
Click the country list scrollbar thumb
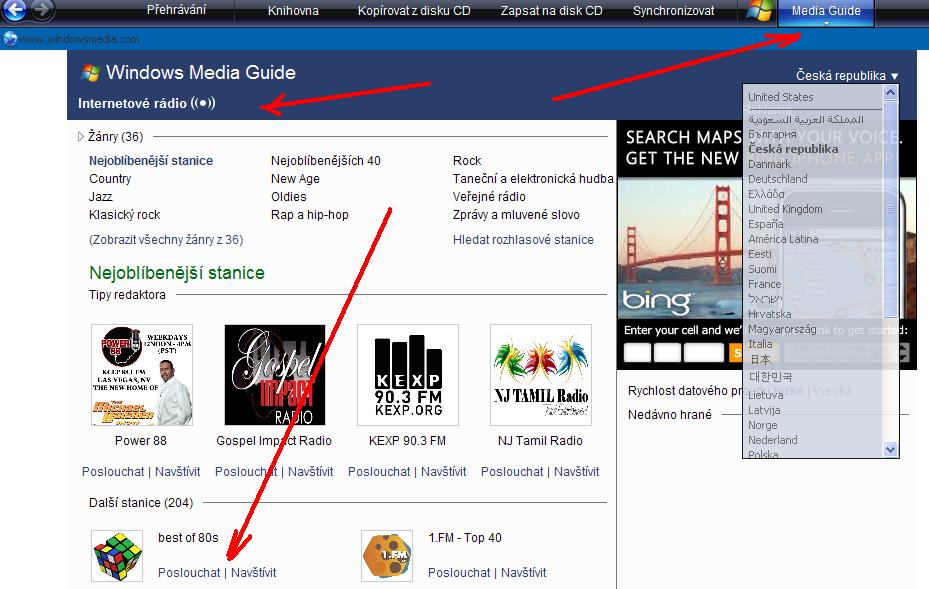(890, 209)
